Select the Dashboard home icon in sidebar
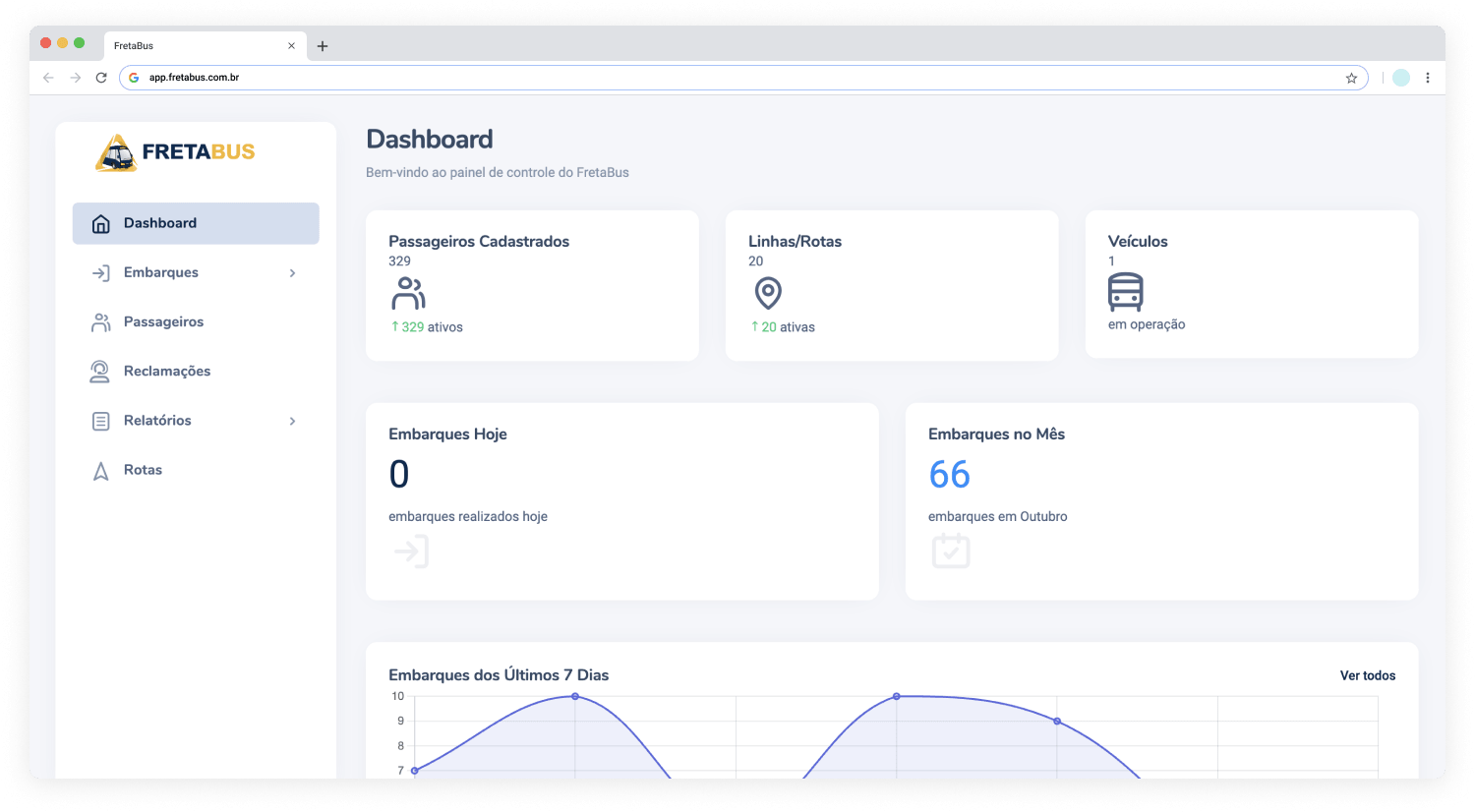The width and height of the screenshot is (1475, 812). pyautogui.click(x=100, y=223)
